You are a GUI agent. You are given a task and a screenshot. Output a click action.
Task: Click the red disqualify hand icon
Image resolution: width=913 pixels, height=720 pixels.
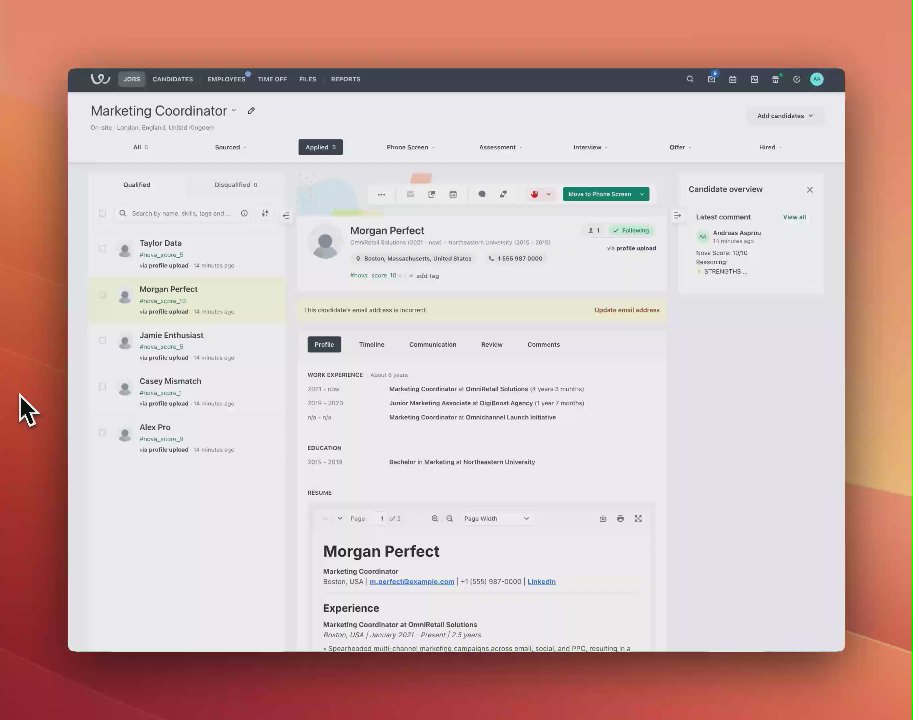click(535, 194)
